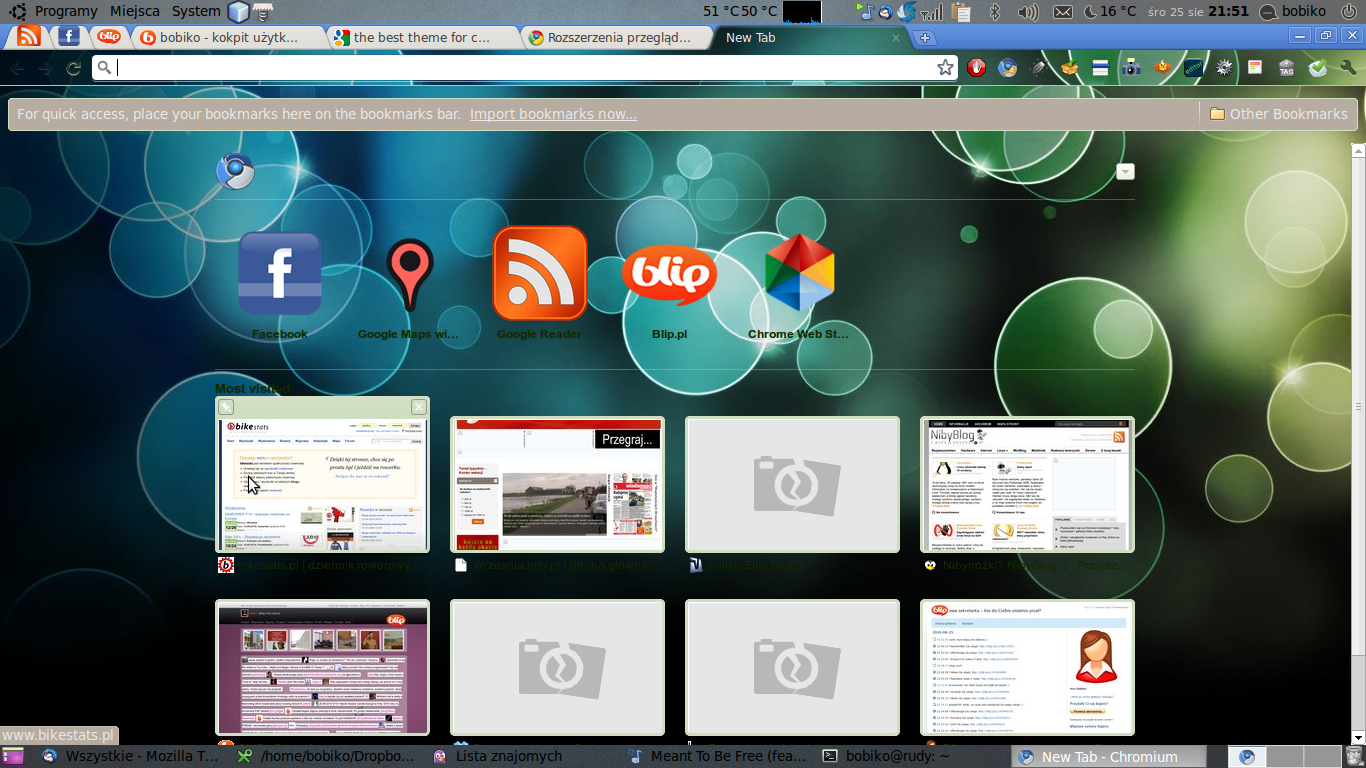Image resolution: width=1366 pixels, height=768 pixels.
Task: Click the red notepad extension icon
Action: click(x=1255, y=68)
